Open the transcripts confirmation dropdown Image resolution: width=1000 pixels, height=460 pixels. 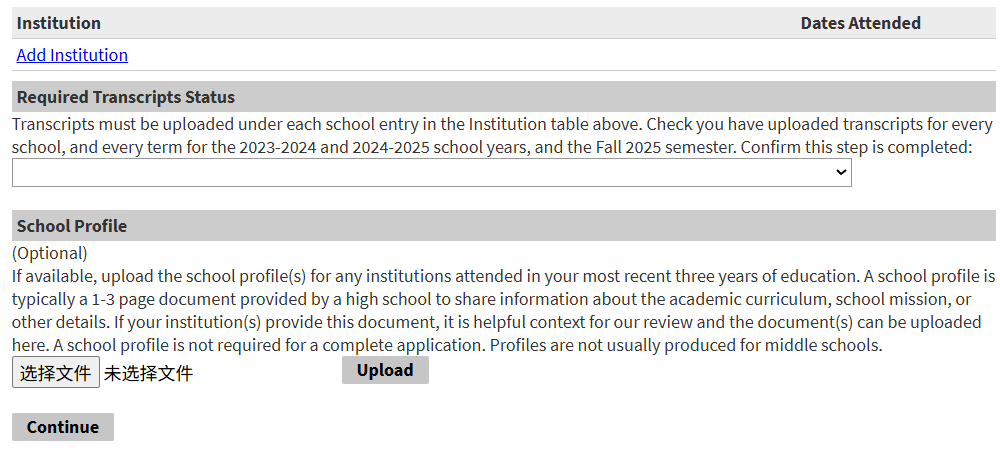click(x=431, y=172)
